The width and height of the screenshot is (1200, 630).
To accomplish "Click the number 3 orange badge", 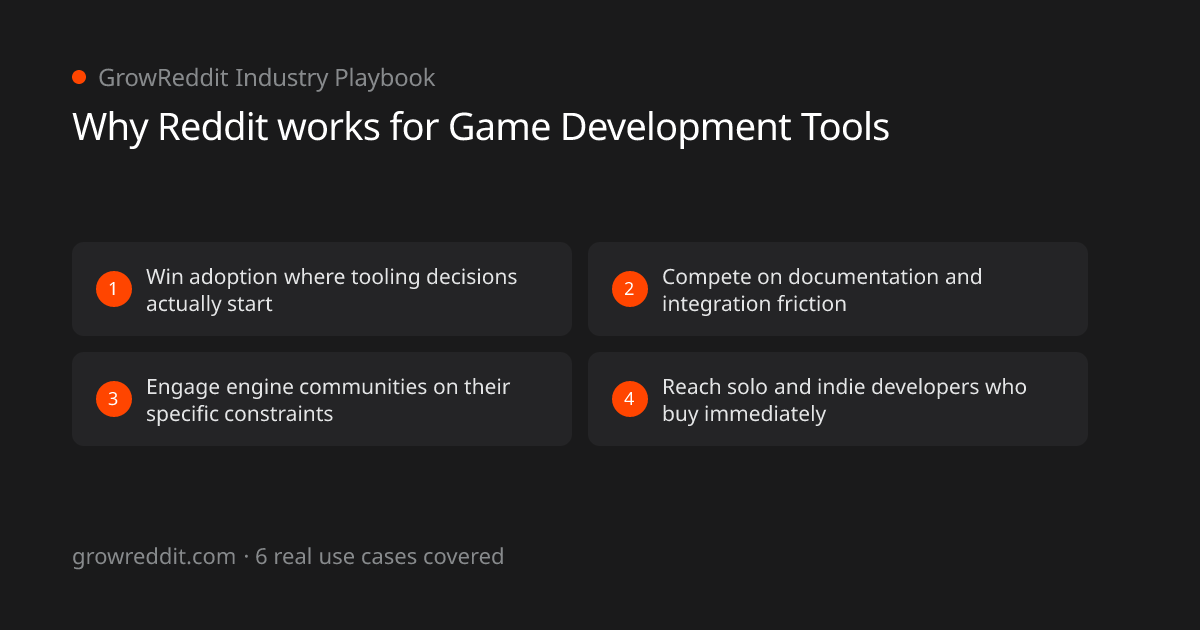I will [113, 400].
